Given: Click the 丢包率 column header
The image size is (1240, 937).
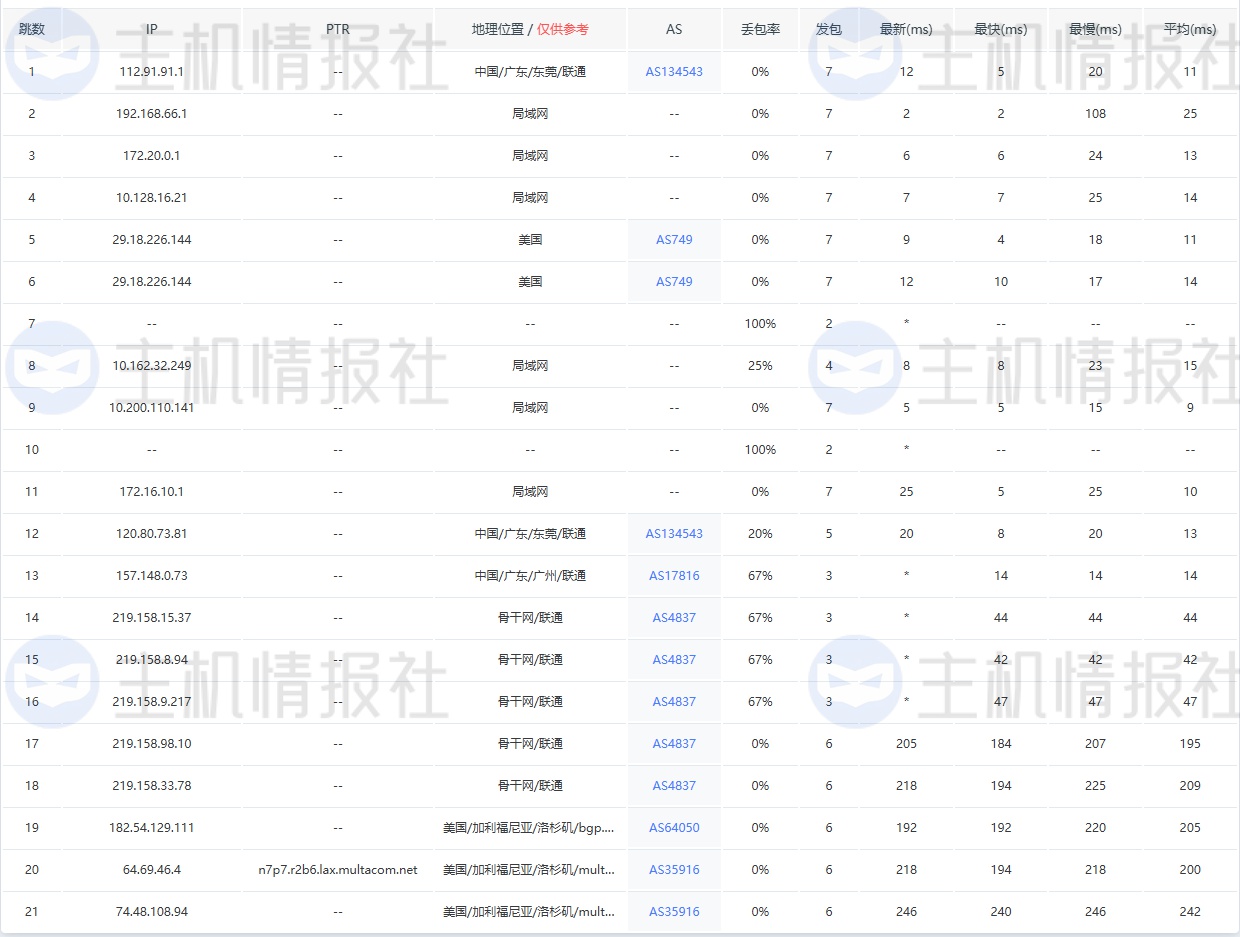Looking at the screenshot, I should (760, 29).
